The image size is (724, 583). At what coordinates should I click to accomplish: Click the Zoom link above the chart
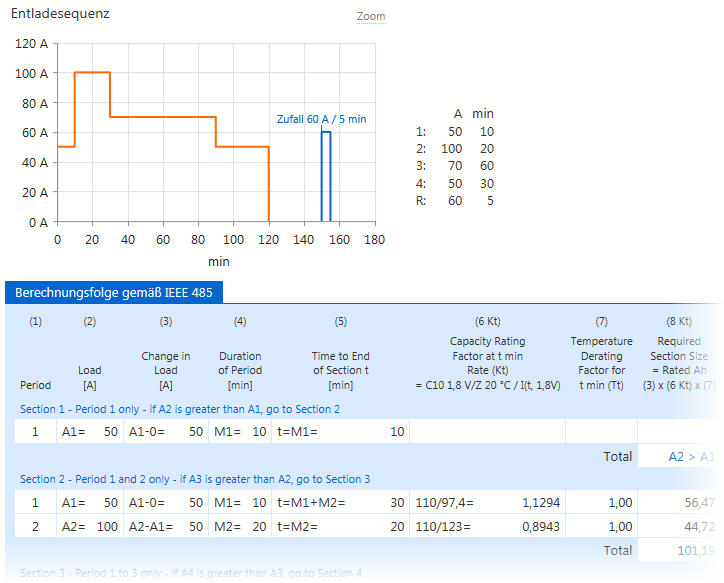pos(371,17)
